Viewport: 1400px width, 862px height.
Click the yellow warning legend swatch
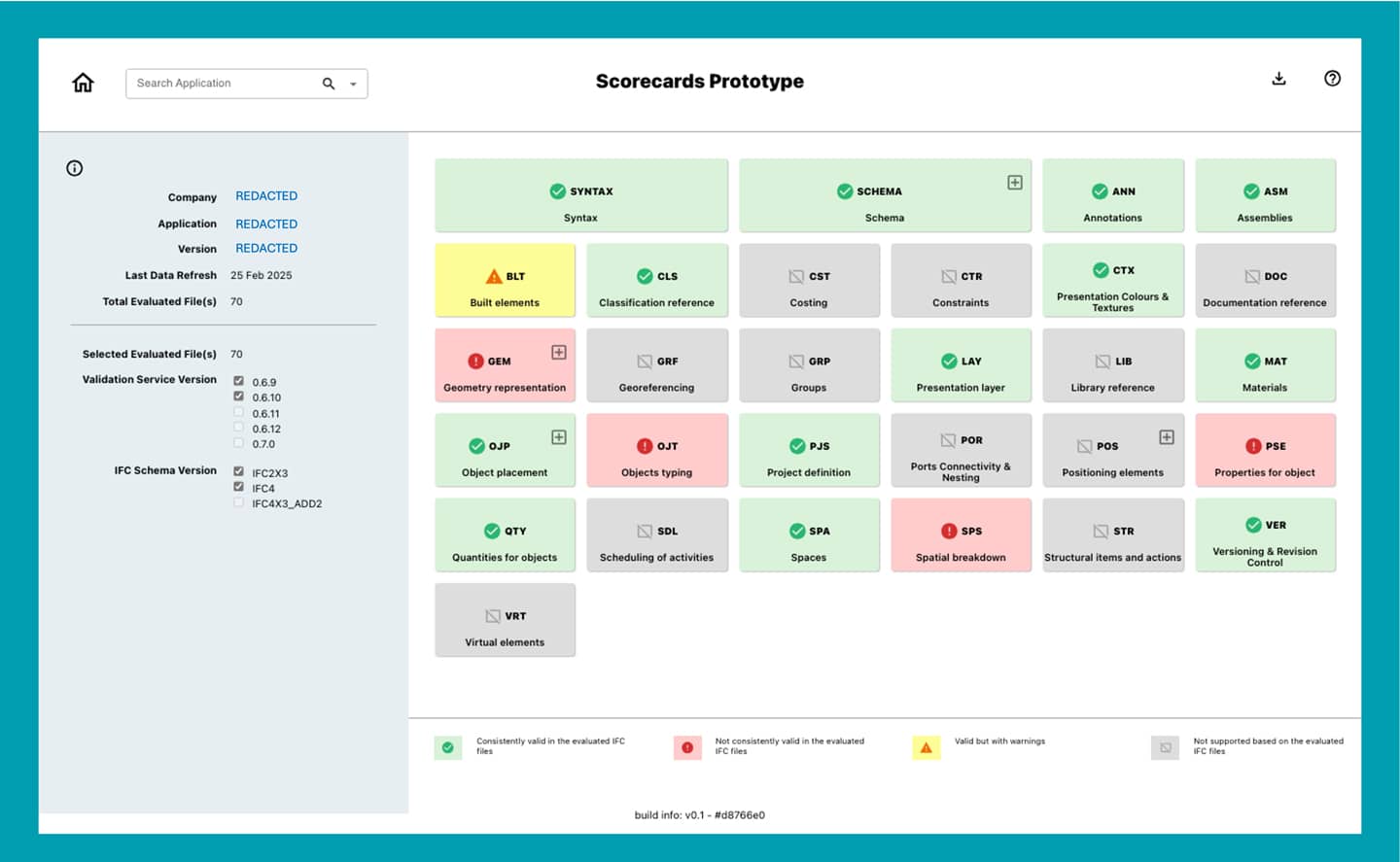[926, 747]
